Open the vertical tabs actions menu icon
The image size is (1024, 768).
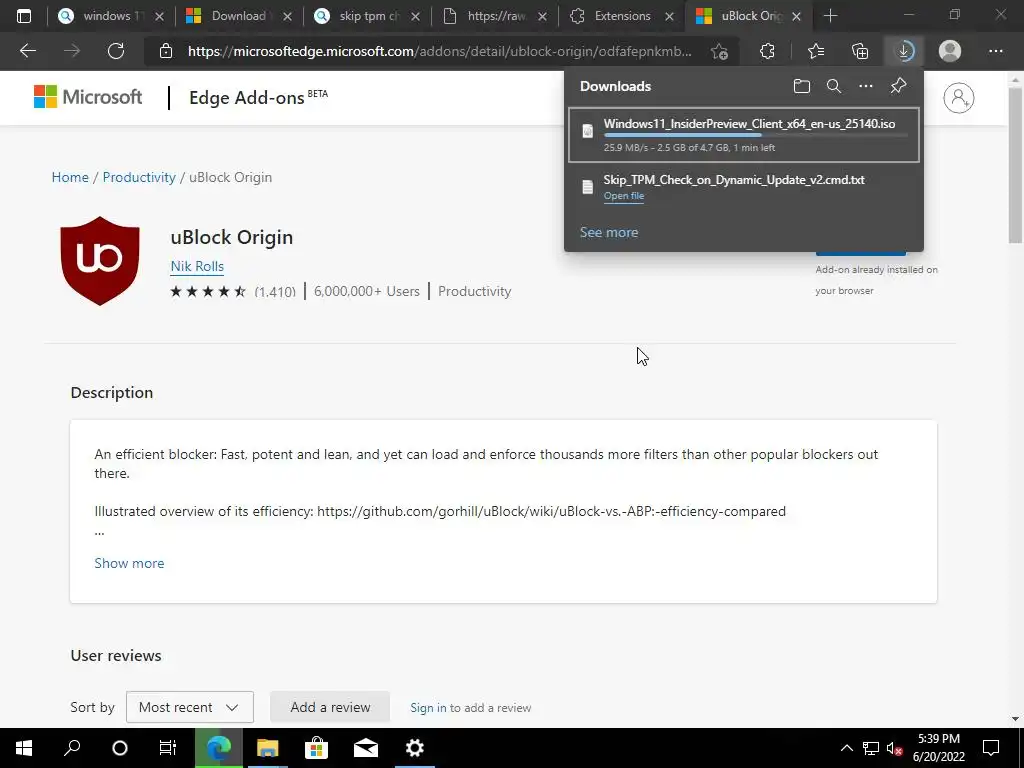(24, 16)
